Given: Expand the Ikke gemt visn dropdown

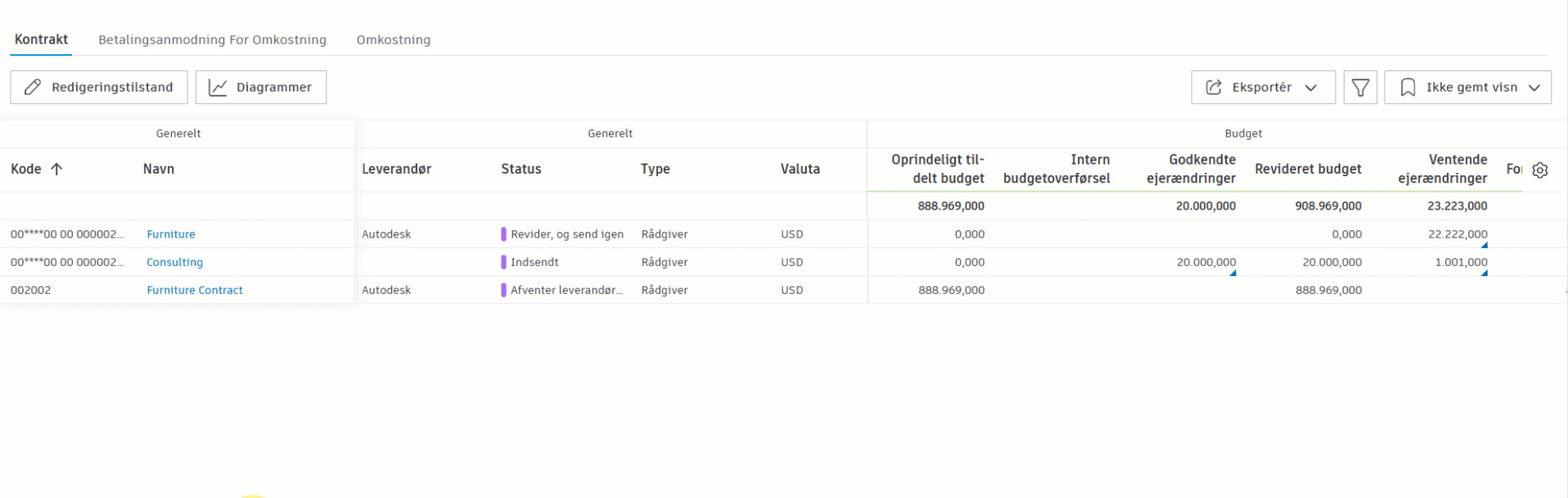Looking at the screenshot, I should pos(1534,88).
